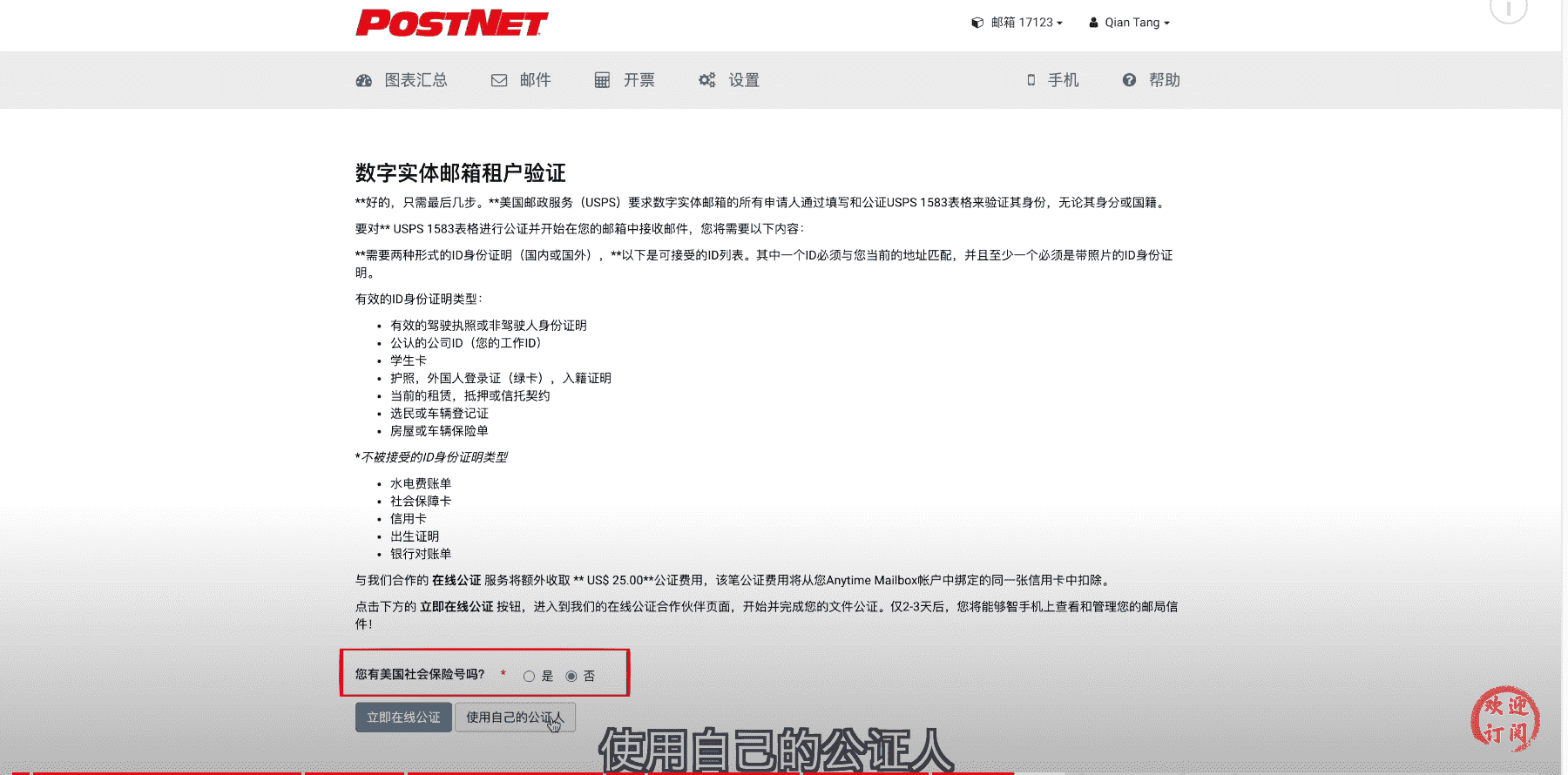
Task: Click the red 欢迎订阅 subscribe stamp
Action: pos(1505,719)
